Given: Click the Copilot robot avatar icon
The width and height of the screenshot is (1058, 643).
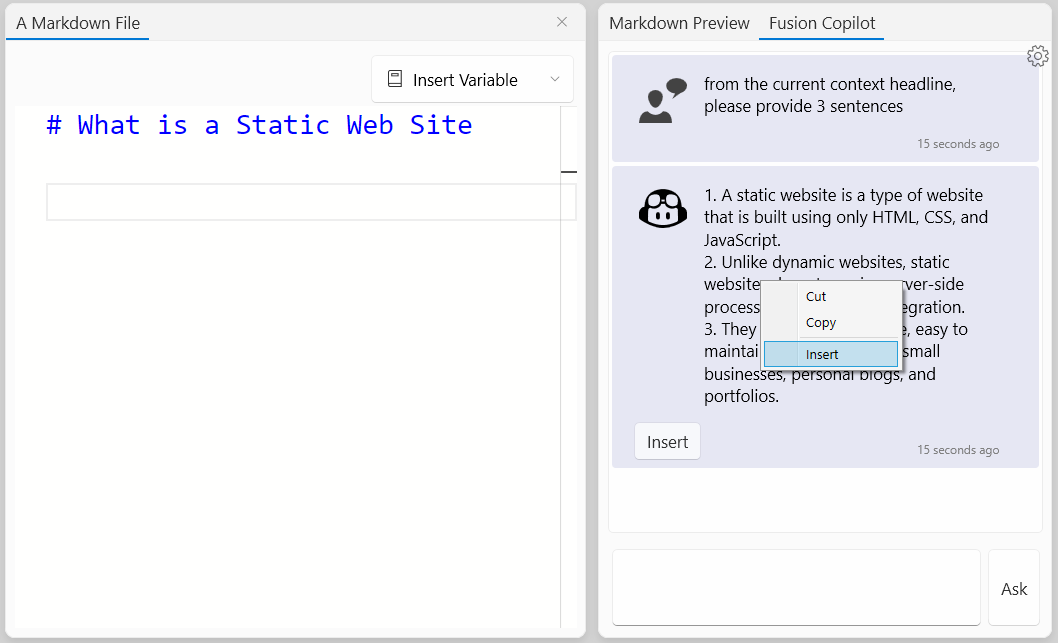Looking at the screenshot, I should pyautogui.click(x=662, y=208).
